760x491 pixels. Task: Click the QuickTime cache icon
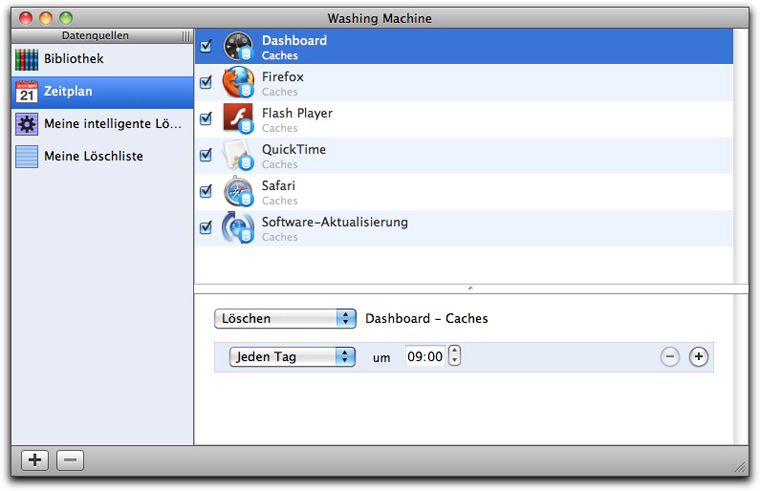tap(238, 155)
